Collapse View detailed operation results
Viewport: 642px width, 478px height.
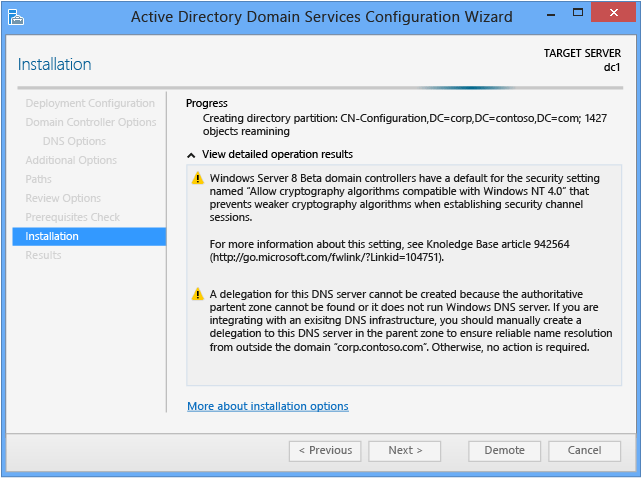[x=191, y=155]
